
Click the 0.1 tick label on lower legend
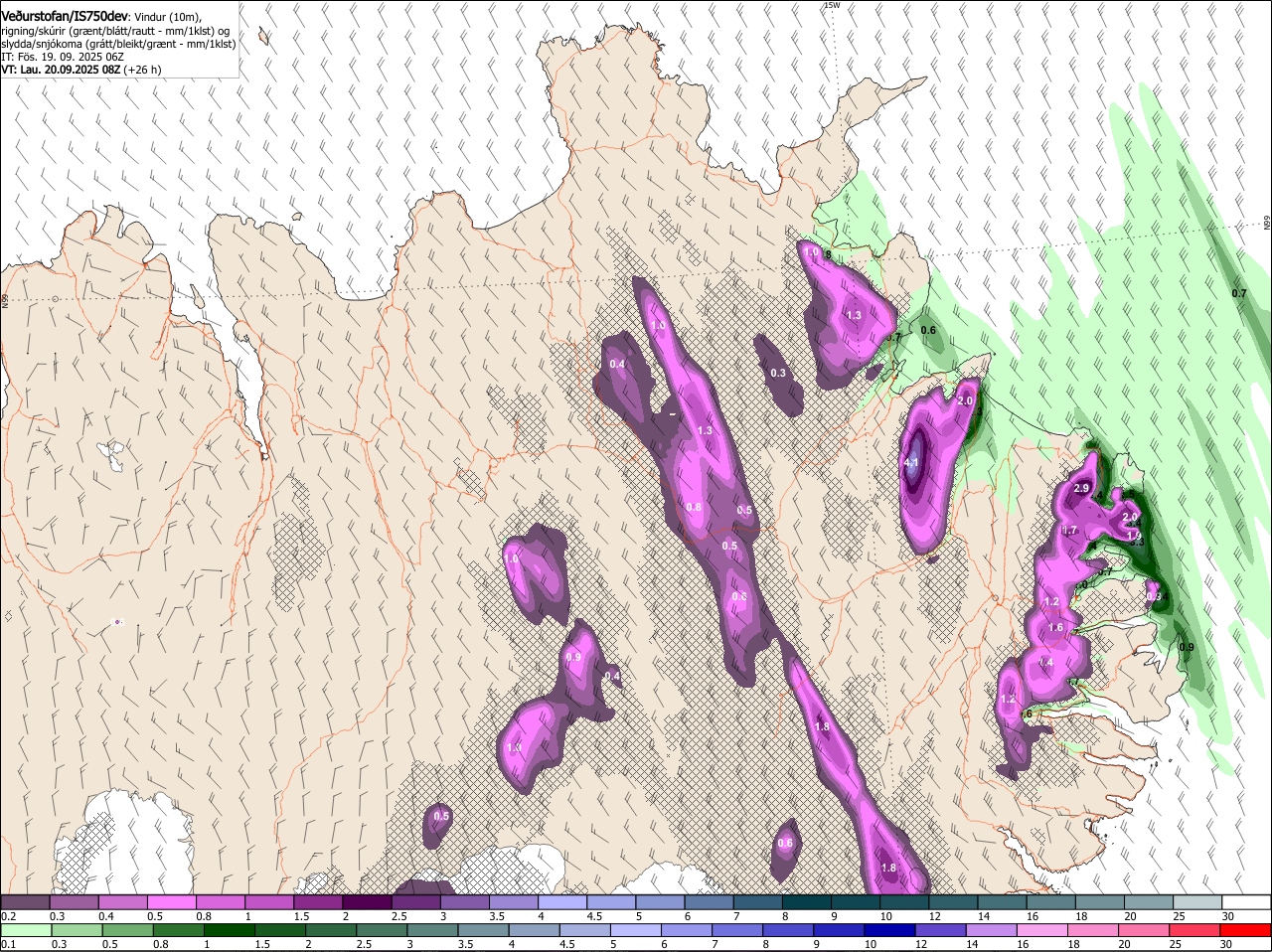click(7, 944)
